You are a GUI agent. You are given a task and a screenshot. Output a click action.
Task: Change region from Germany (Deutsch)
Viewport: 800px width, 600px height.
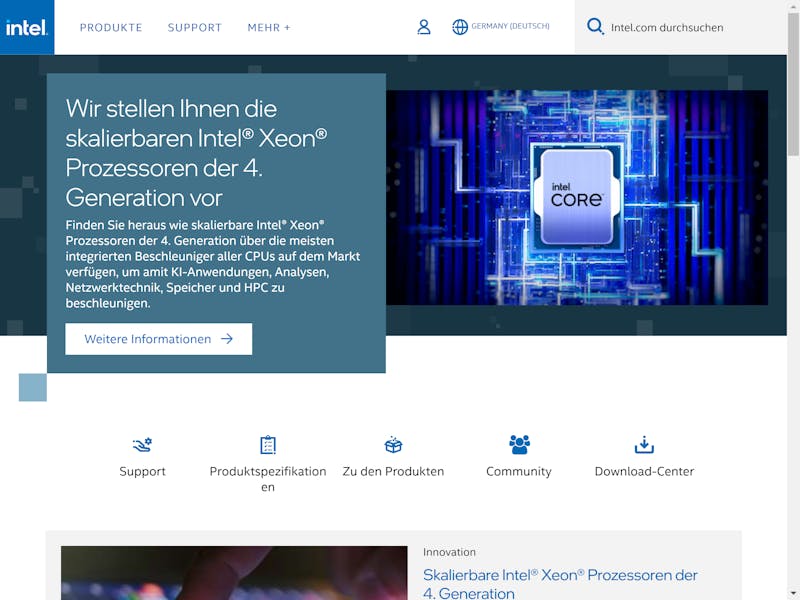point(510,26)
